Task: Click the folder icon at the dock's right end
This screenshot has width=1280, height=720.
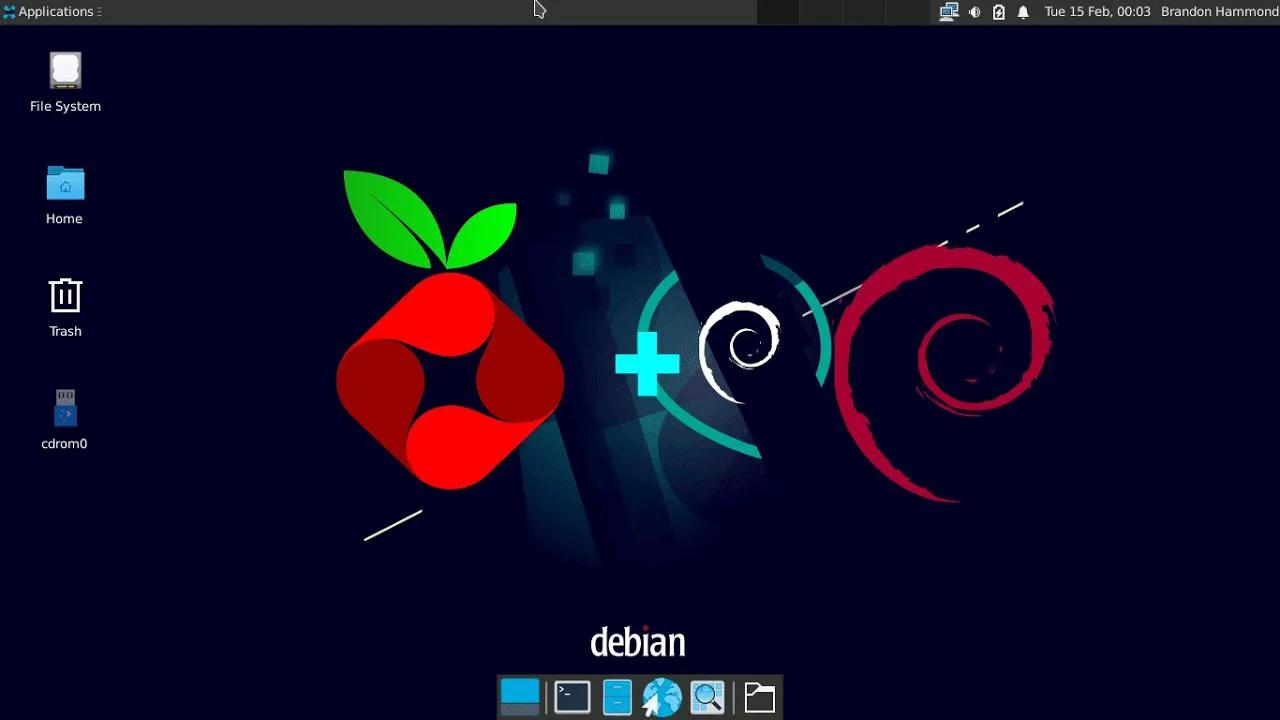Action: point(760,697)
